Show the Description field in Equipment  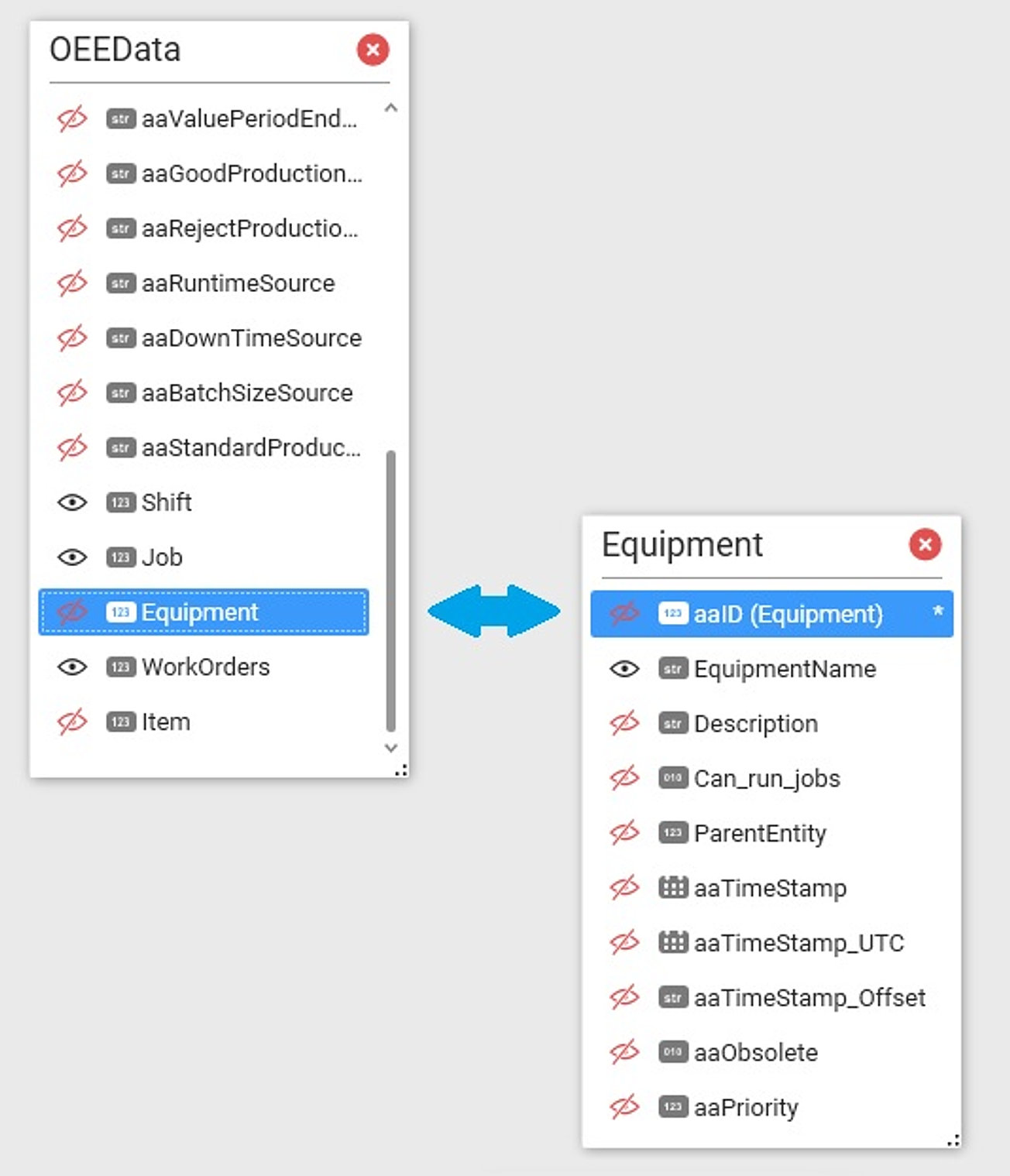click(624, 723)
